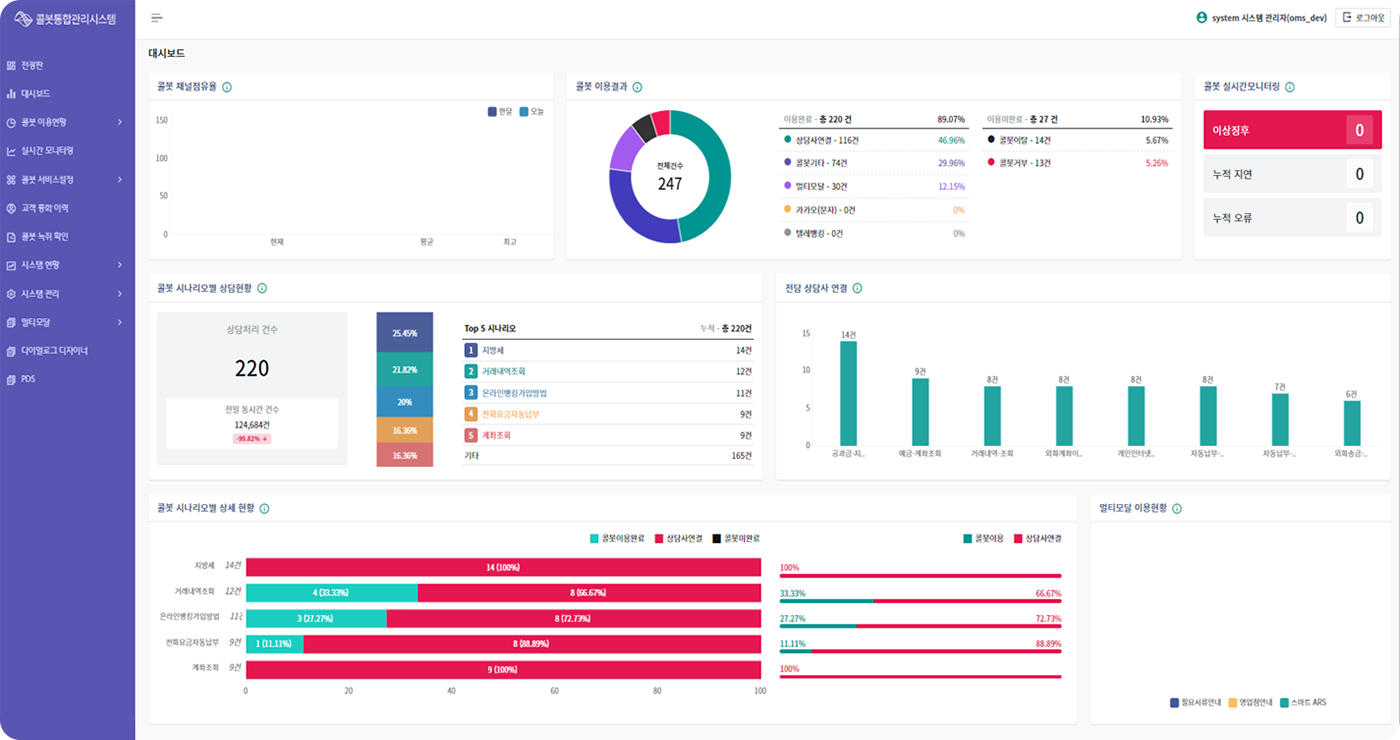Open 온라인뱅킹가입방법 scenario link
The width and height of the screenshot is (1400, 740).
click(x=515, y=393)
